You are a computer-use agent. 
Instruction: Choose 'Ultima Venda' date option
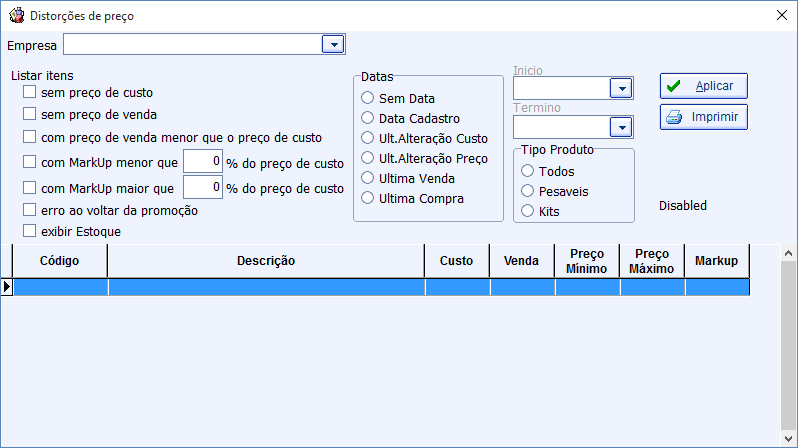click(x=367, y=178)
